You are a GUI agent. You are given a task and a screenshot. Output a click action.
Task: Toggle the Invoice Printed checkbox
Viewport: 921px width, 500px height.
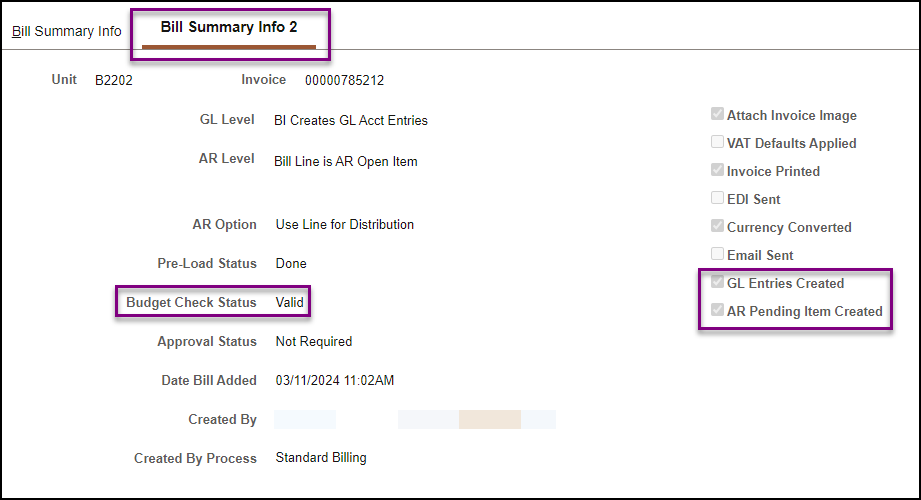pos(717,171)
